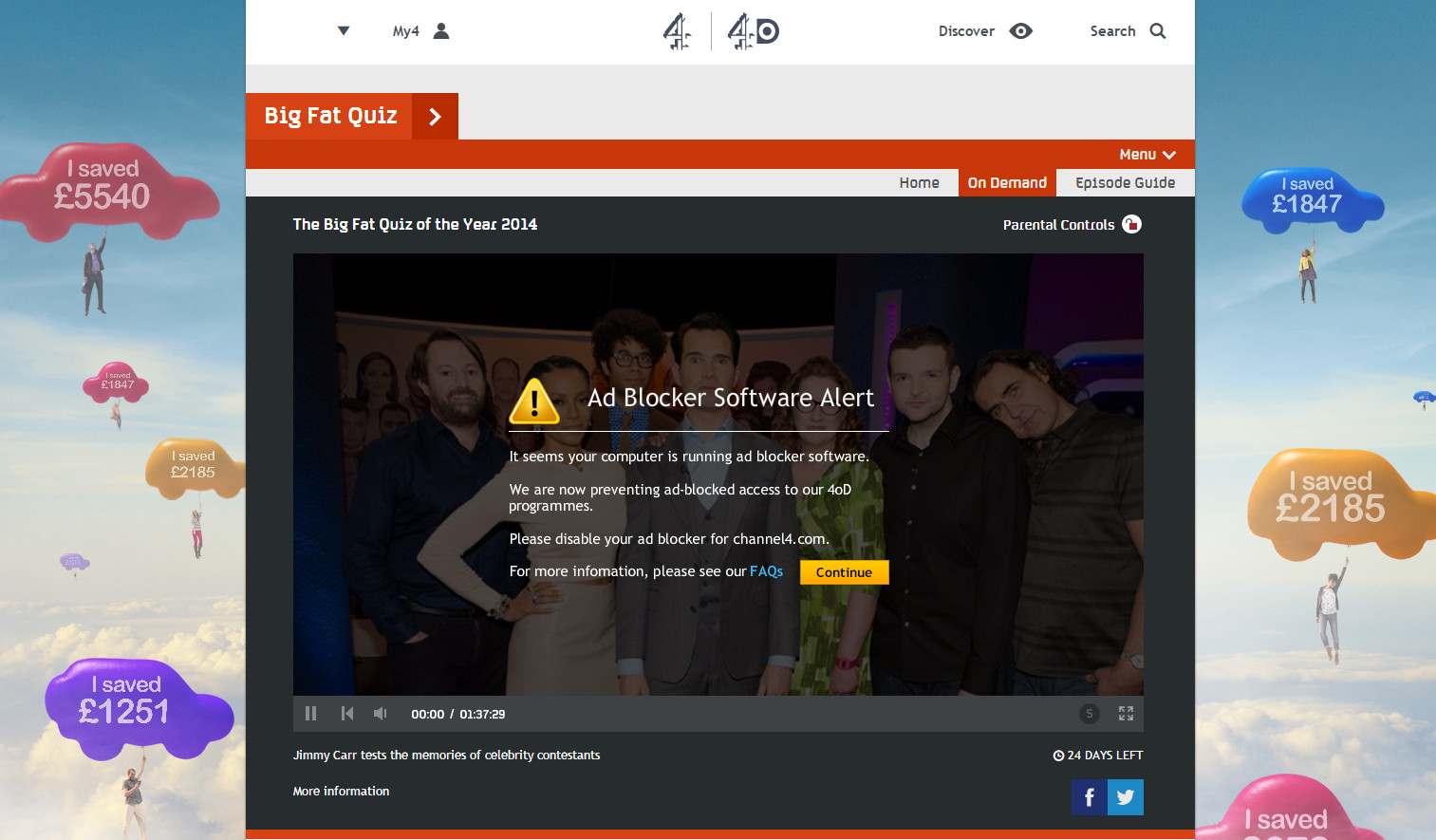
Task: Switch to the Home tab
Action: point(919,183)
